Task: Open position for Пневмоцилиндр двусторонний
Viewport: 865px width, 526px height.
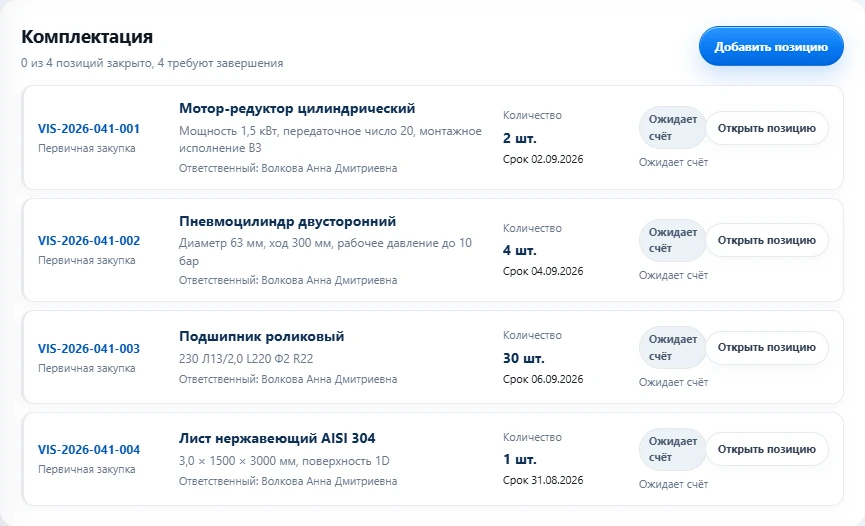Action: [x=766, y=240]
